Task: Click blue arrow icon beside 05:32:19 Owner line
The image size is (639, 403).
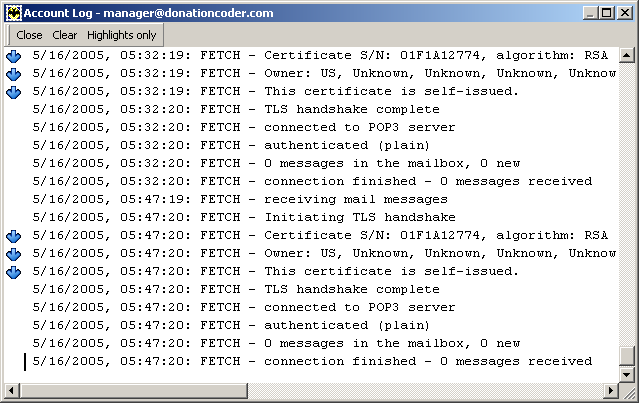Action: coord(13,74)
